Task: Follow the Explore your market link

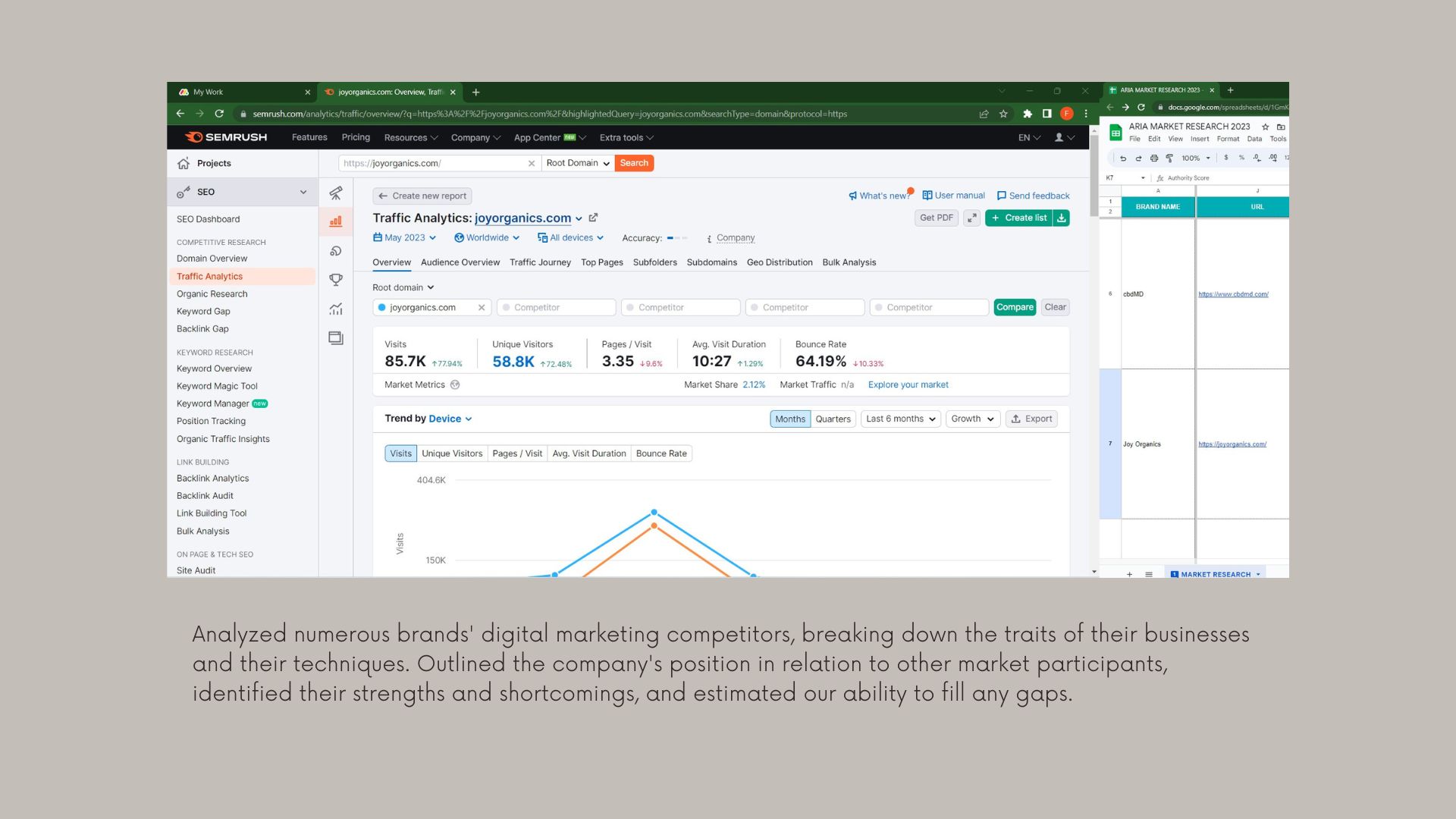Action: point(908,384)
